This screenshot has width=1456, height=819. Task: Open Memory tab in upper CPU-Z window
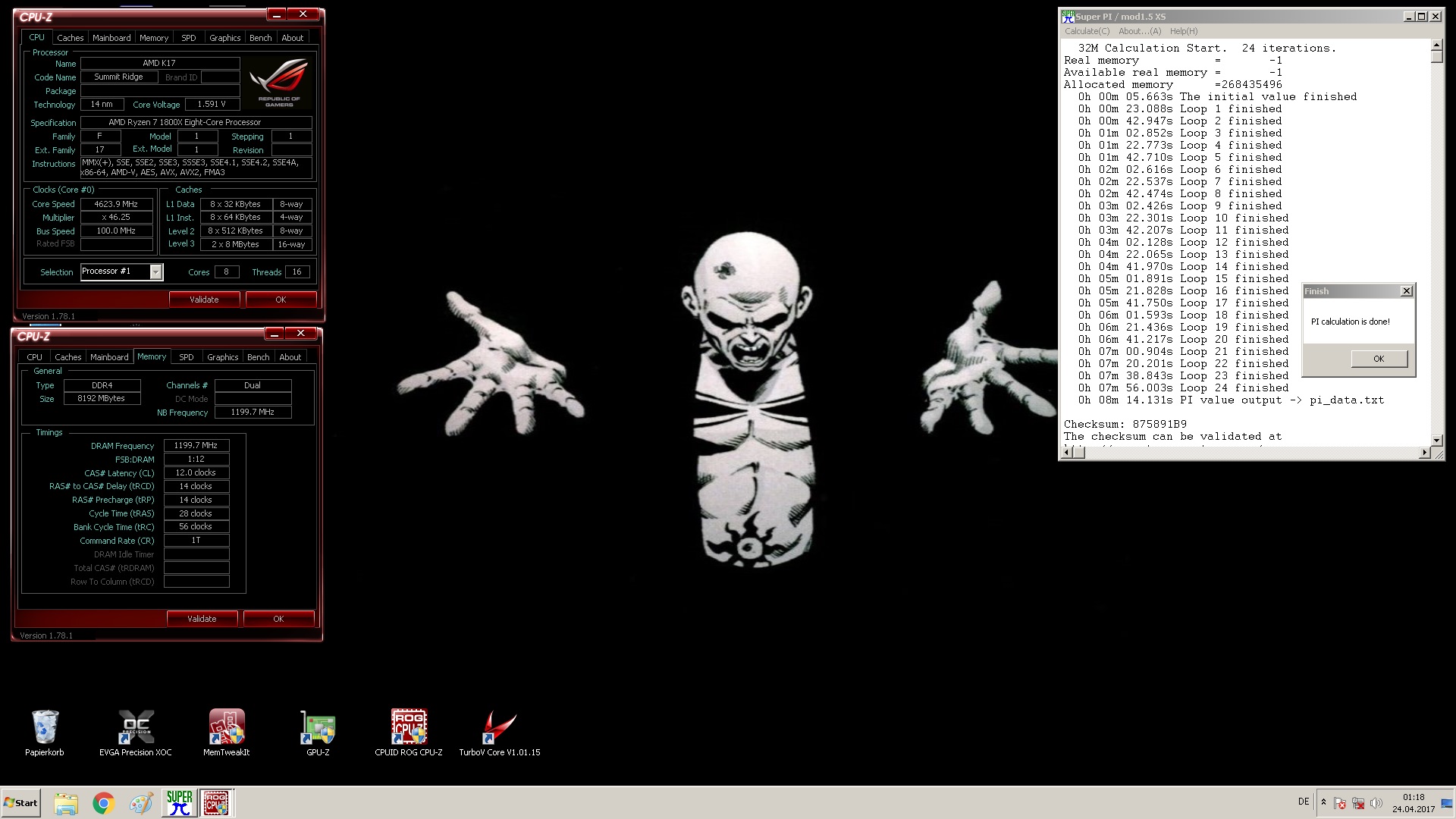154,38
